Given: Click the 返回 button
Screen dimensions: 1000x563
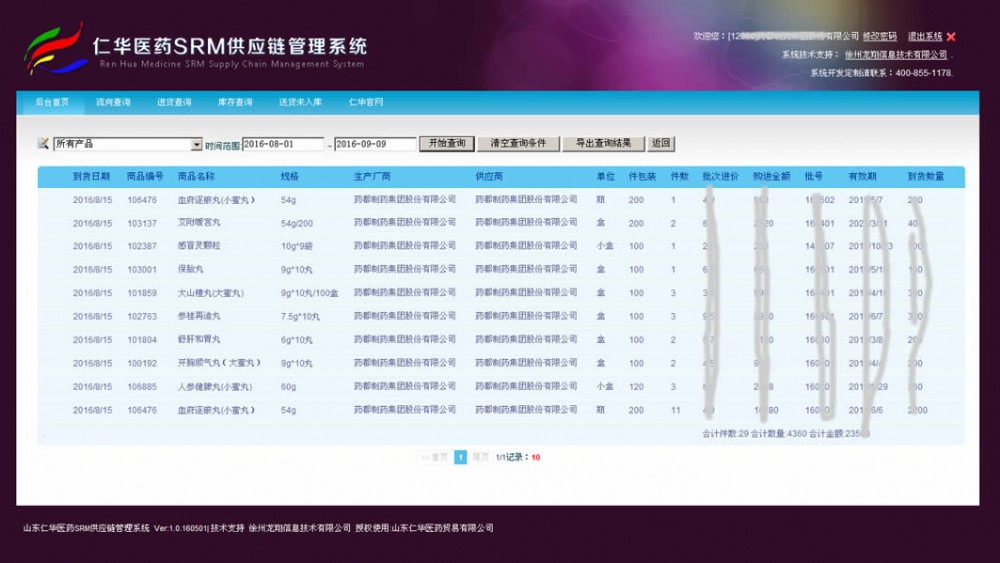Looking at the screenshot, I should pyautogui.click(x=661, y=144).
